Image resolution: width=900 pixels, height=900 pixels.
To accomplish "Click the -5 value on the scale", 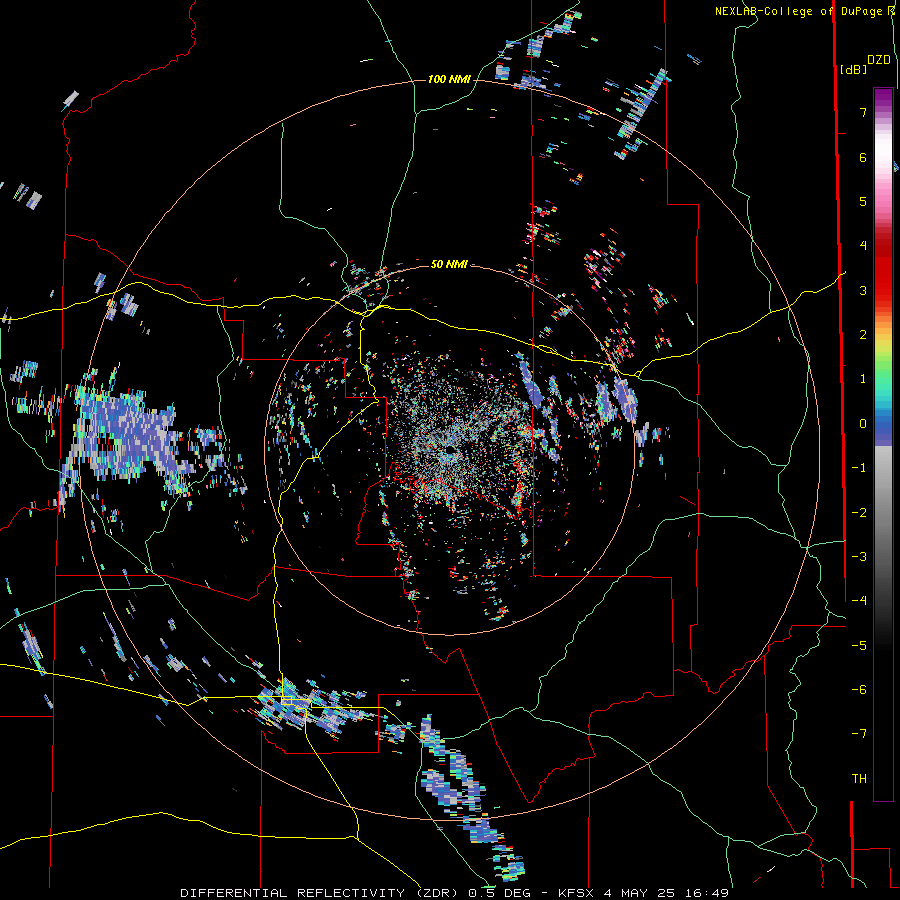I will 859,646.
